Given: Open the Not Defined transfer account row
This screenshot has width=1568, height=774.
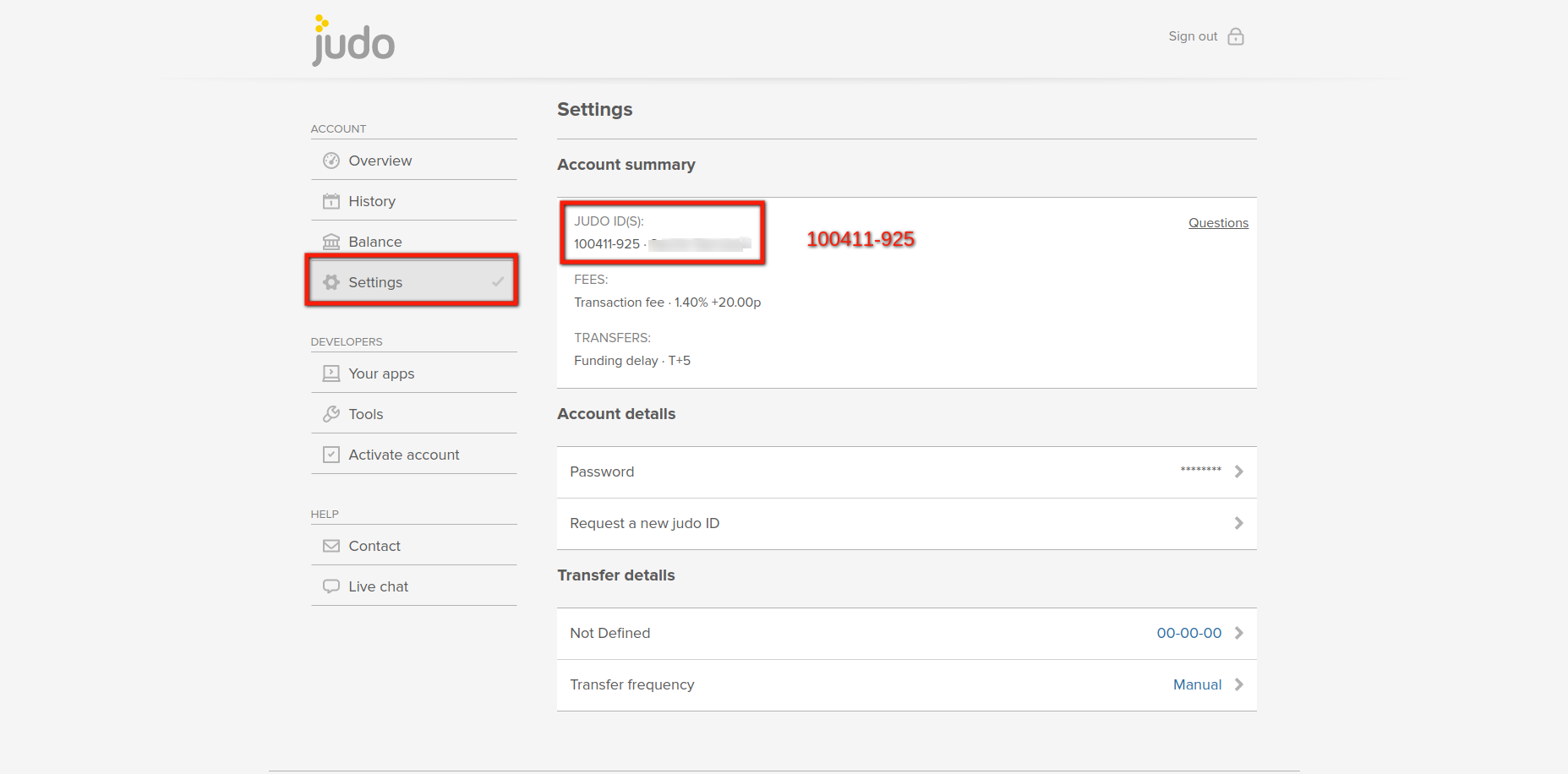Looking at the screenshot, I should tap(906, 634).
